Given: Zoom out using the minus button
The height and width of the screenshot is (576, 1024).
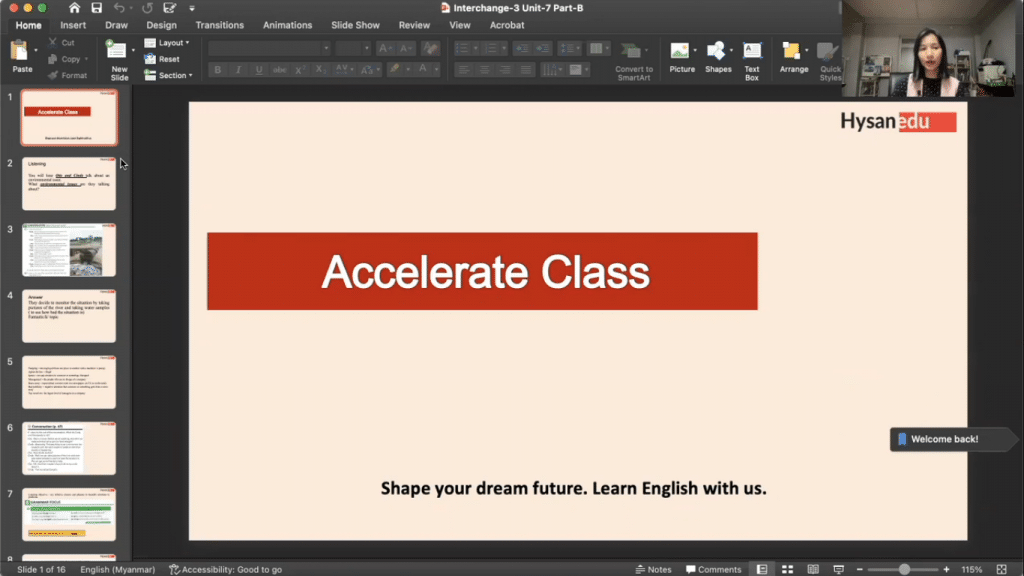Looking at the screenshot, I should 859,569.
